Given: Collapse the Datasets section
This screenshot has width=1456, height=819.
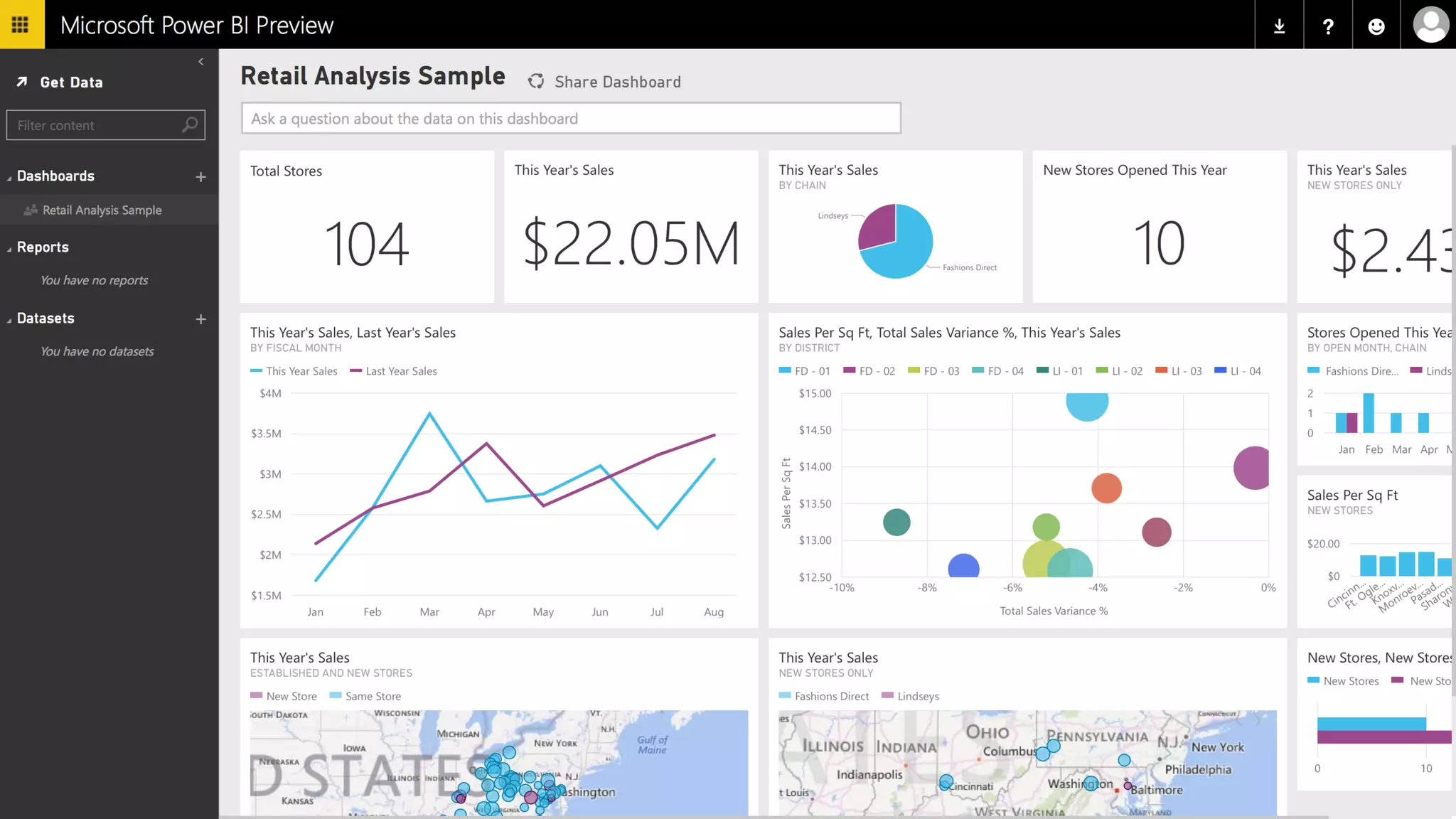Looking at the screenshot, I should coord(9,320).
